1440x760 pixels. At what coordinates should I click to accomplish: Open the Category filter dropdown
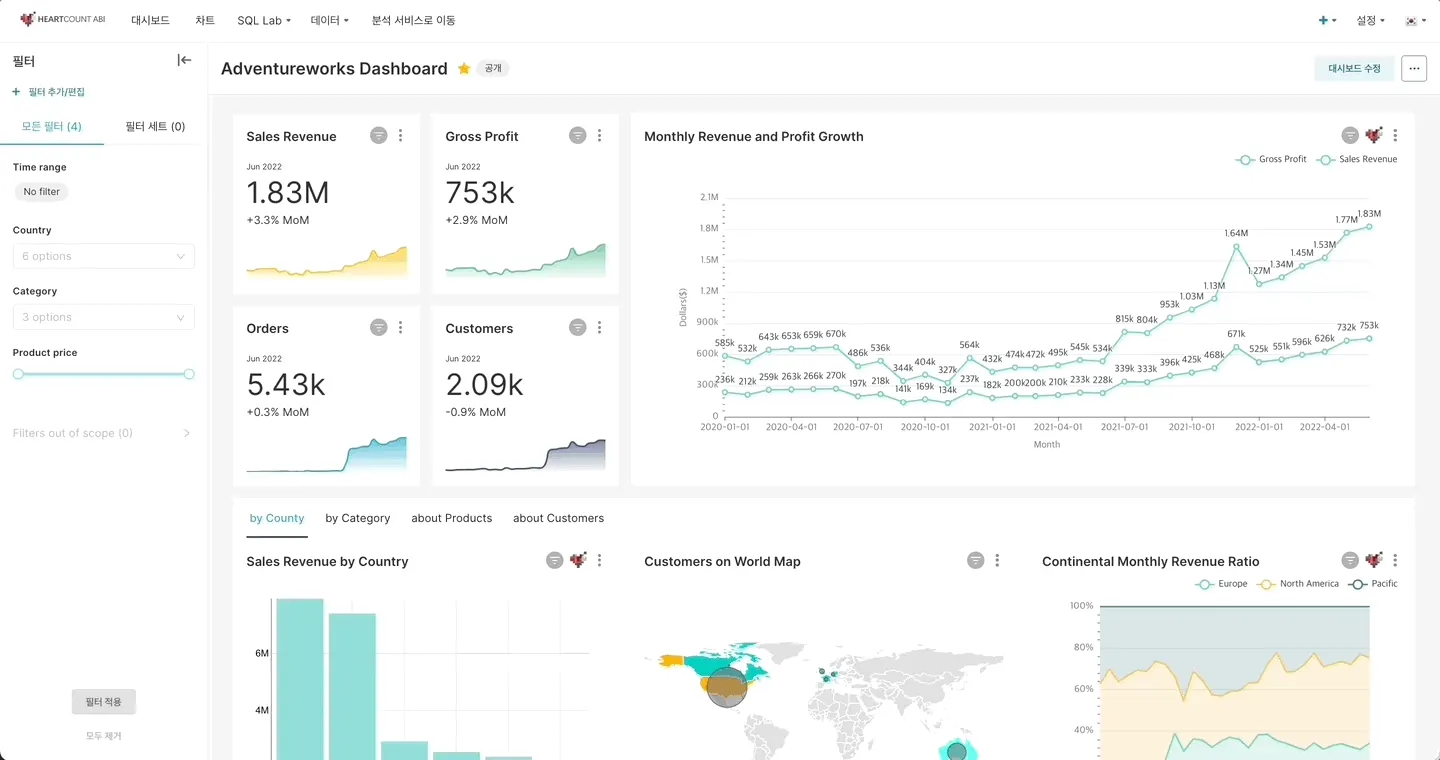(x=104, y=317)
